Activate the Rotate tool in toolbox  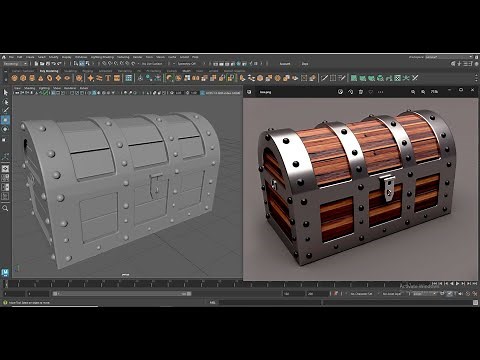5,129
